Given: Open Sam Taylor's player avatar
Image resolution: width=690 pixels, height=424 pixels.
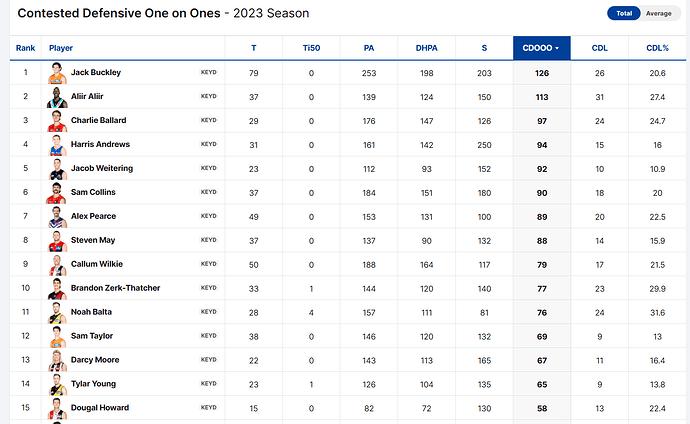Looking at the screenshot, I should [x=57, y=337].
